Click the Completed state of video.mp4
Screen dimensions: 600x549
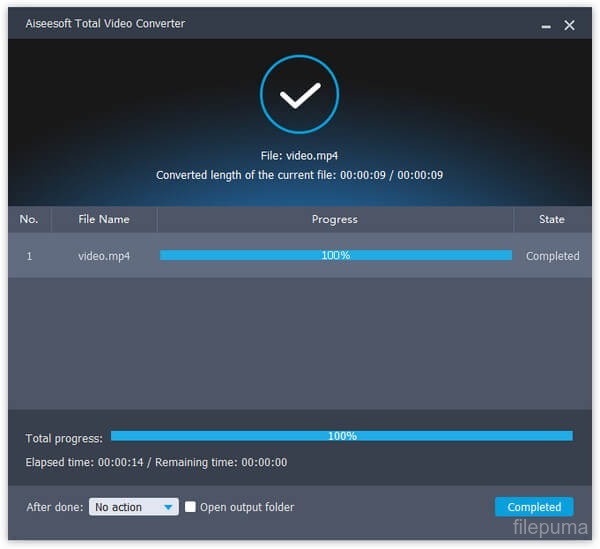point(552,256)
